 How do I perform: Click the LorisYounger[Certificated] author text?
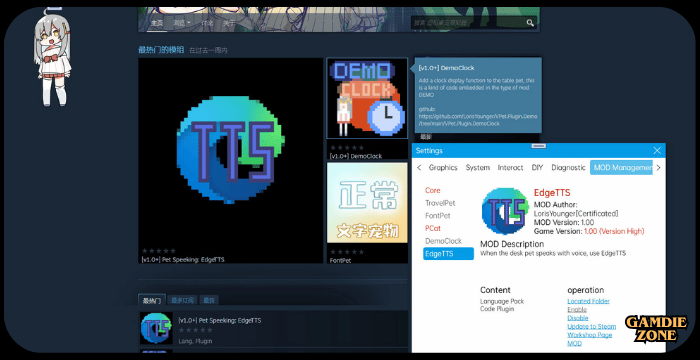576,214
